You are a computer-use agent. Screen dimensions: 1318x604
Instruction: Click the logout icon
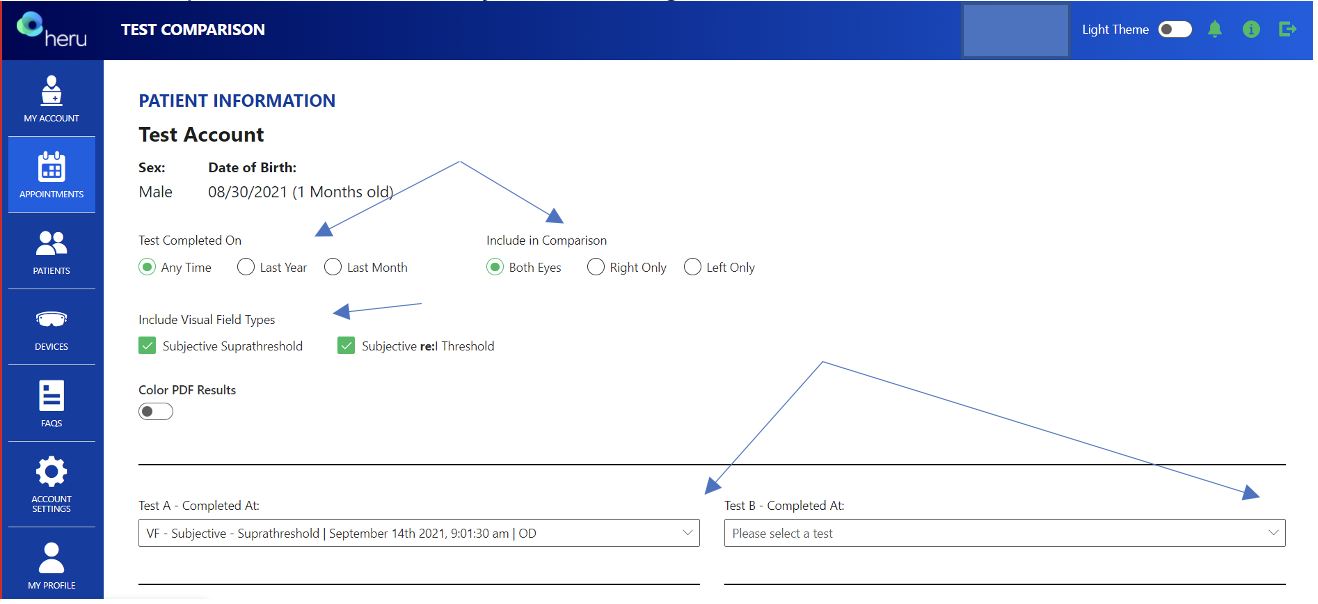coord(1288,29)
